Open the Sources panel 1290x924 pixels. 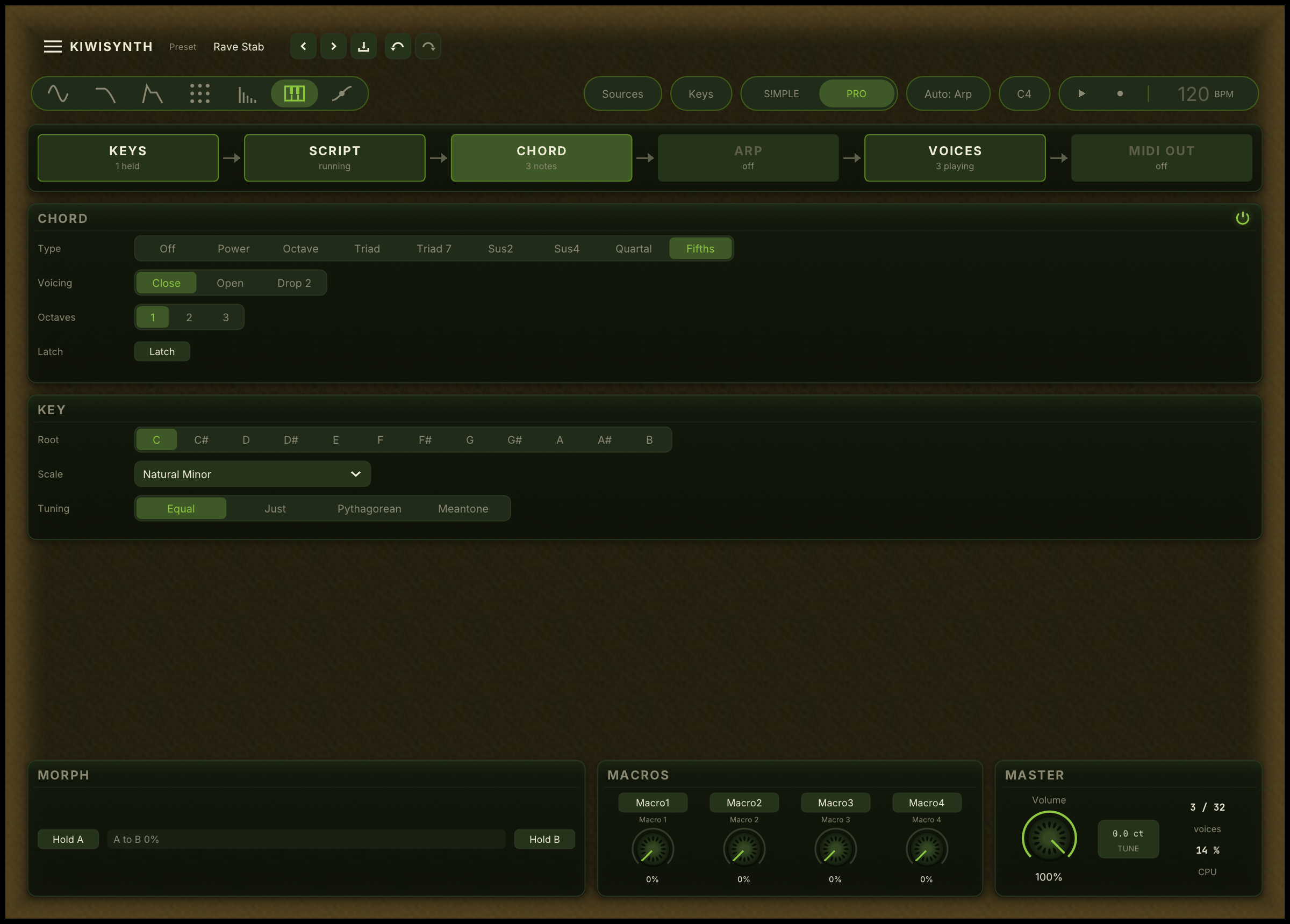(x=623, y=94)
